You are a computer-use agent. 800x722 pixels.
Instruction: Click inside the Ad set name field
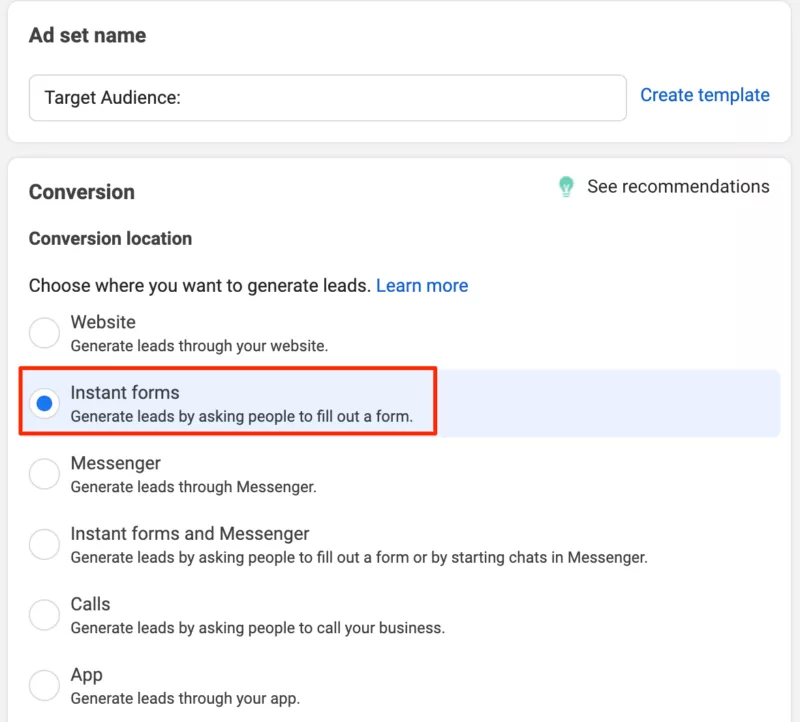click(327, 97)
